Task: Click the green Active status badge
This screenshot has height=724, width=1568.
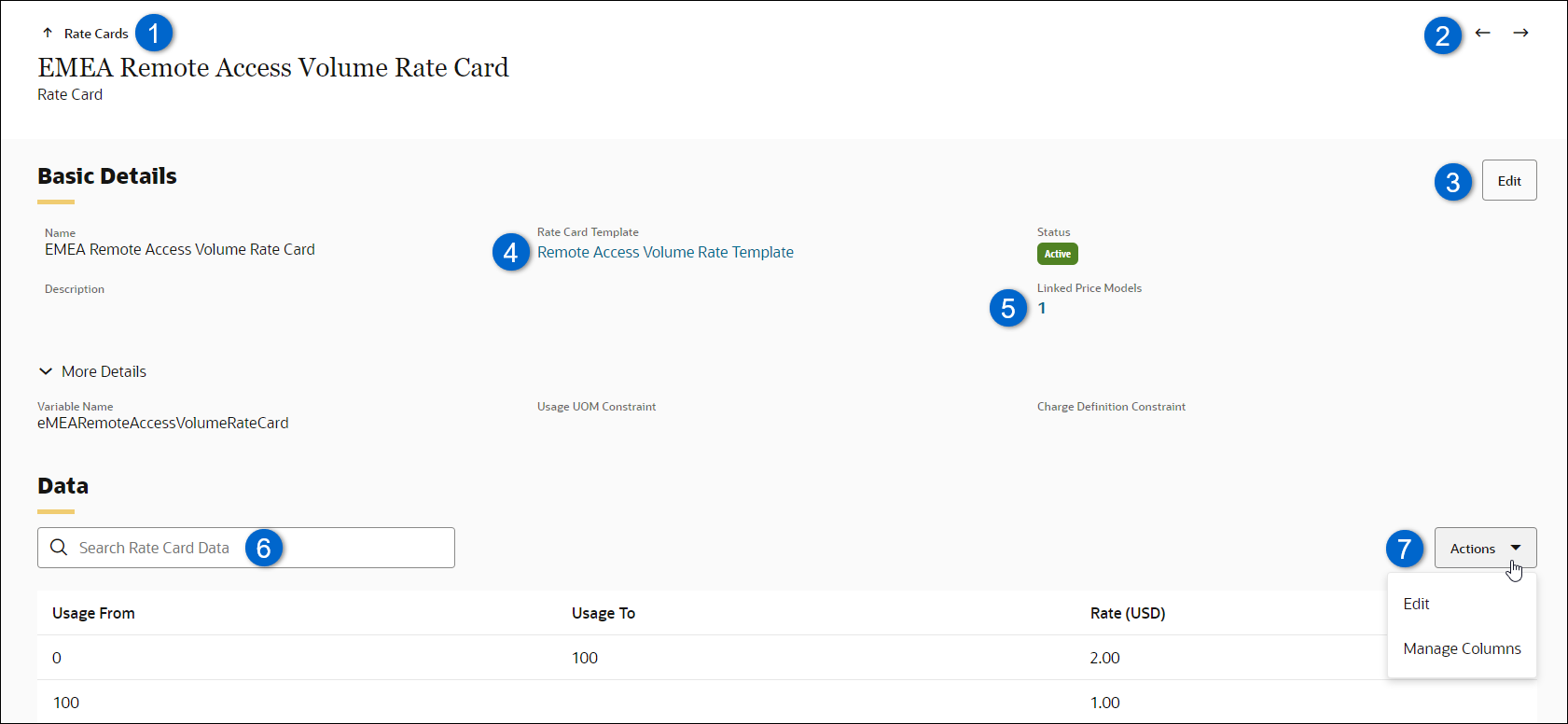Action: (1057, 254)
